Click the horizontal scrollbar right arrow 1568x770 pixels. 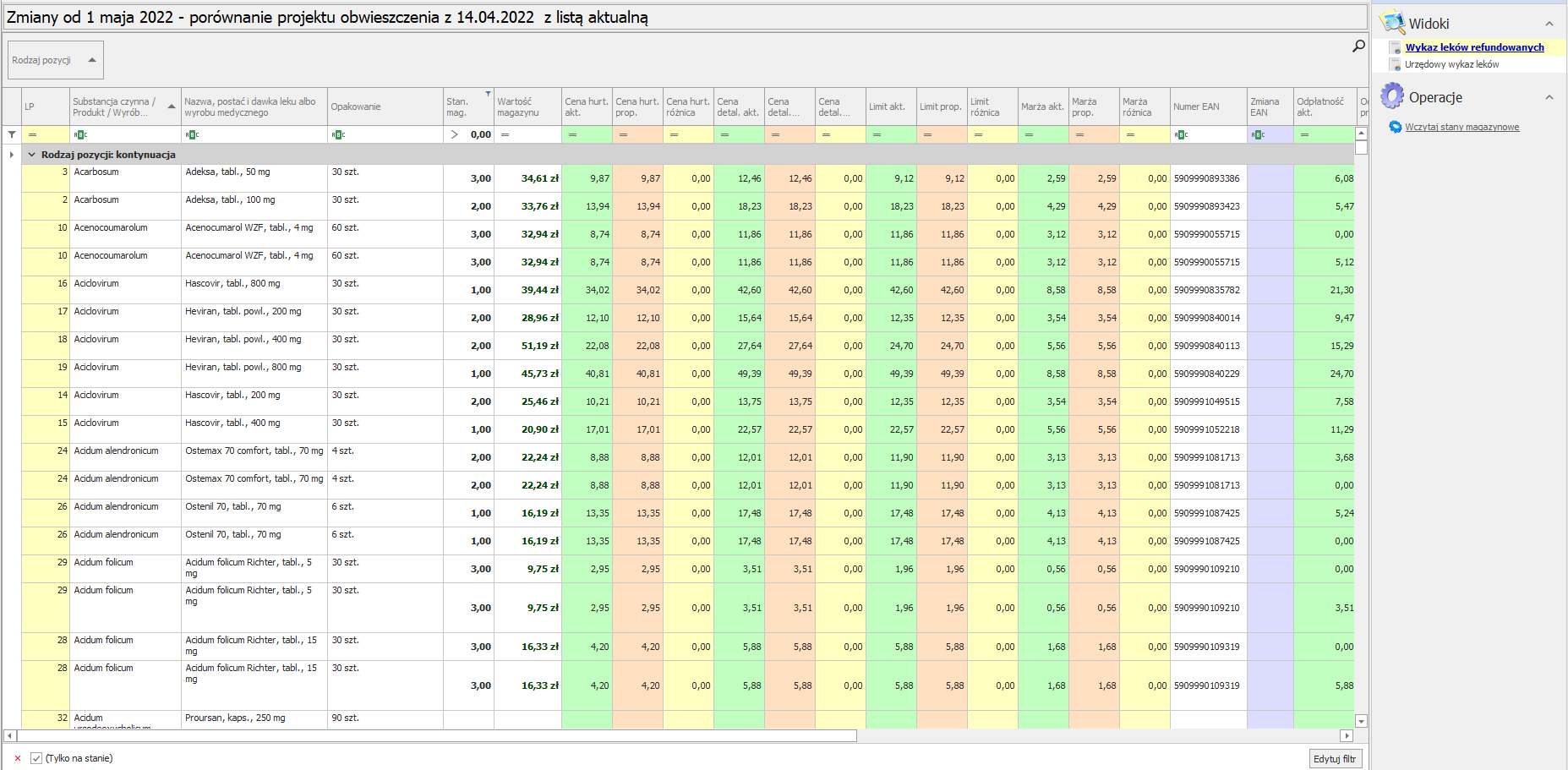point(1347,735)
